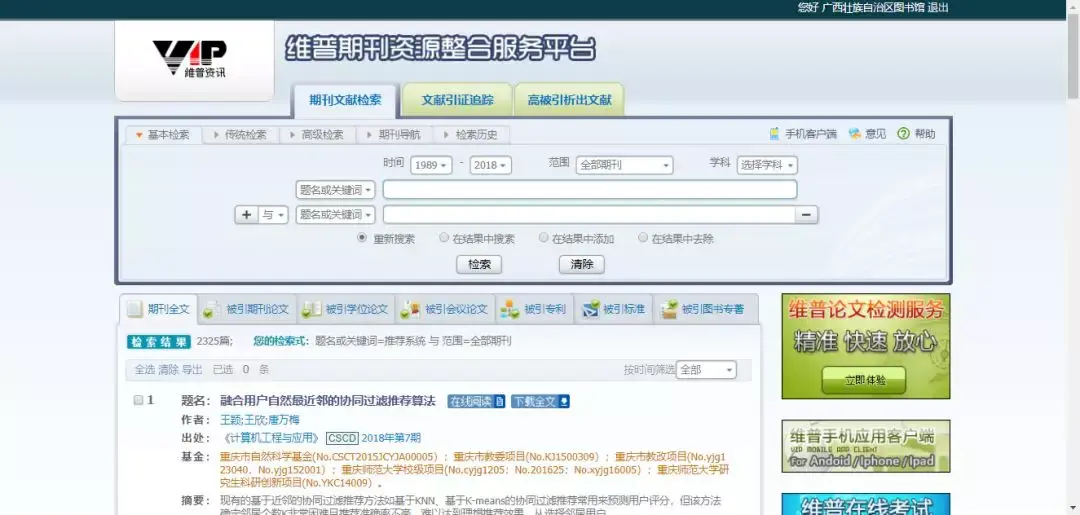The width and height of the screenshot is (1080, 515).
Task: Click the 在线阅读 button for result 1
Action: click(477, 401)
